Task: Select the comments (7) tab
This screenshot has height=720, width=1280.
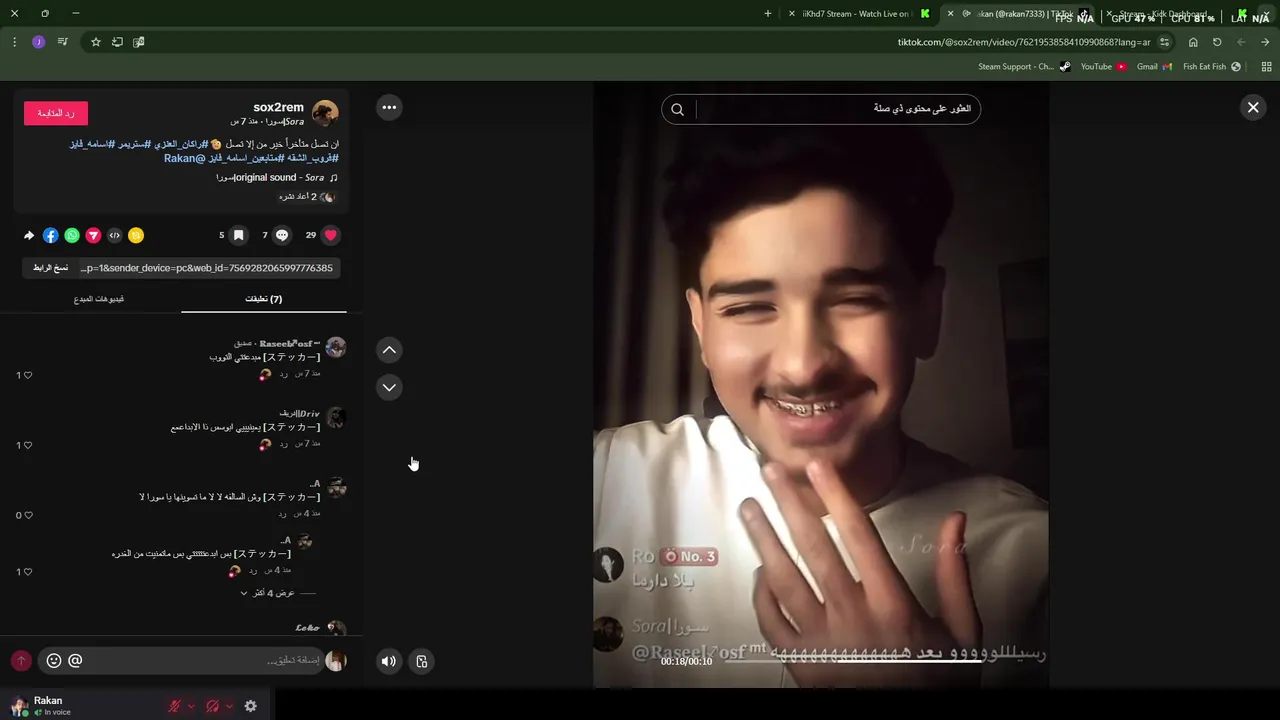Action: point(263,299)
